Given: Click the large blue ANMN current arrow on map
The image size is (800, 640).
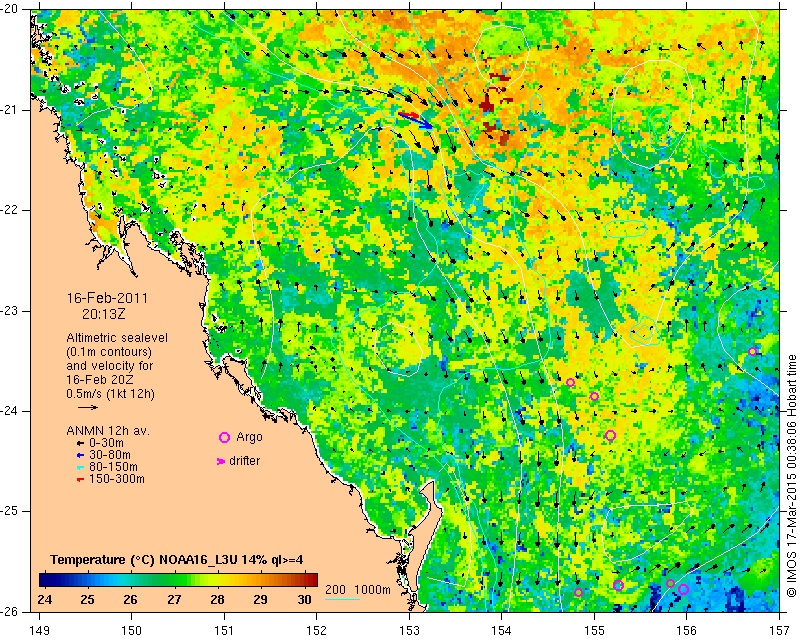Looking at the screenshot, I should tap(415, 120).
